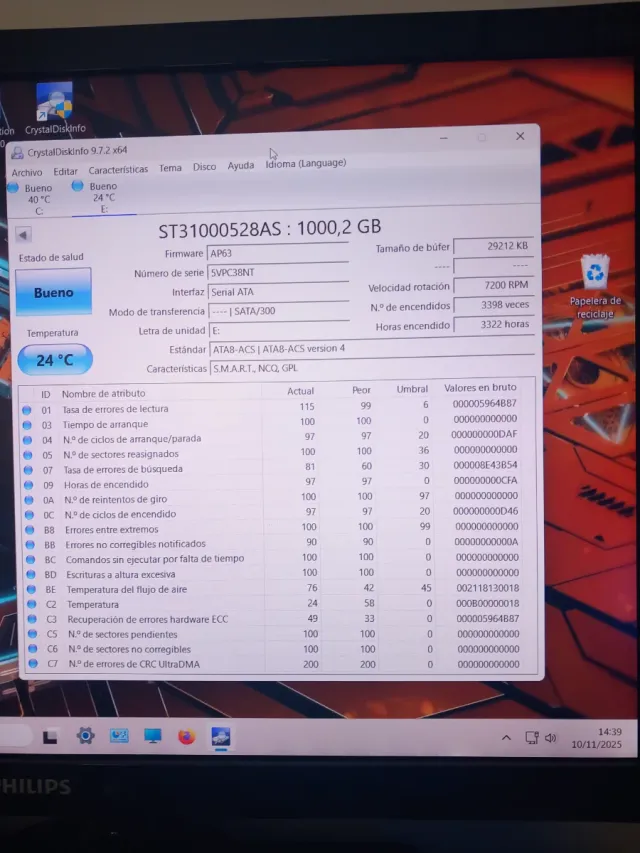Click the CrystalDiskInfo taskbar icon
Screen dimensions: 640x853
click(x=220, y=737)
